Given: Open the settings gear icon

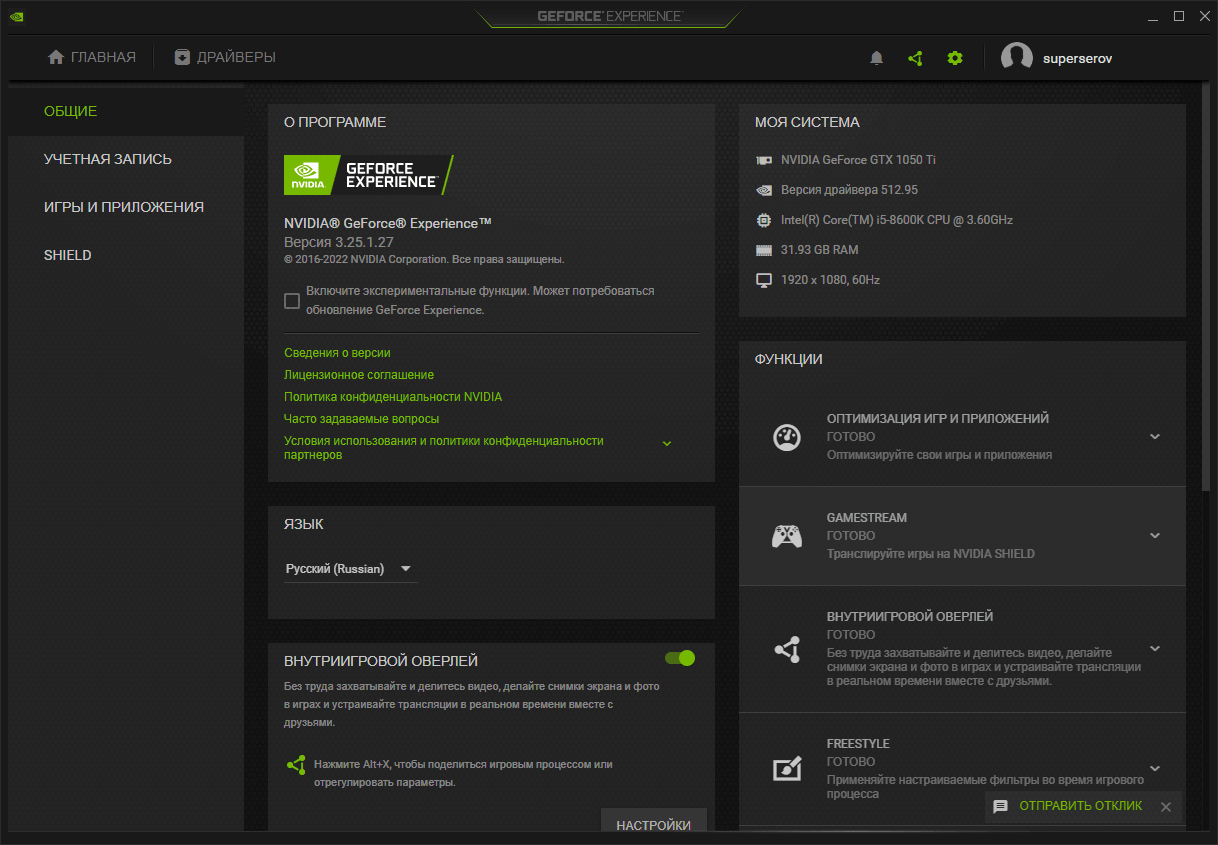Looking at the screenshot, I should 955,58.
